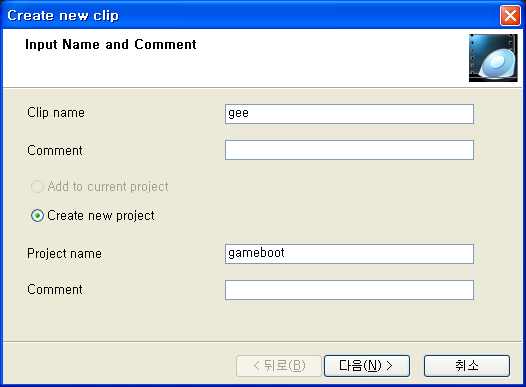Screen dimensions: 526x387
Task: Select the Add to current project option
Action: coord(37,186)
